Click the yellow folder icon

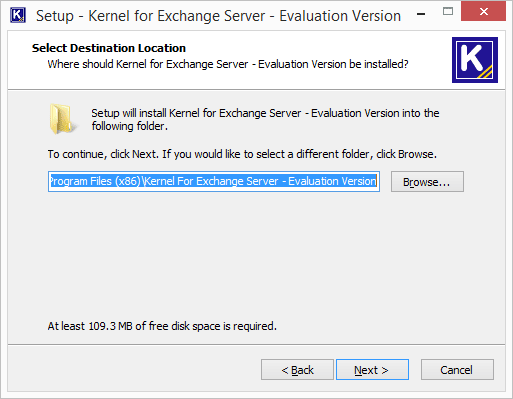tap(62, 119)
